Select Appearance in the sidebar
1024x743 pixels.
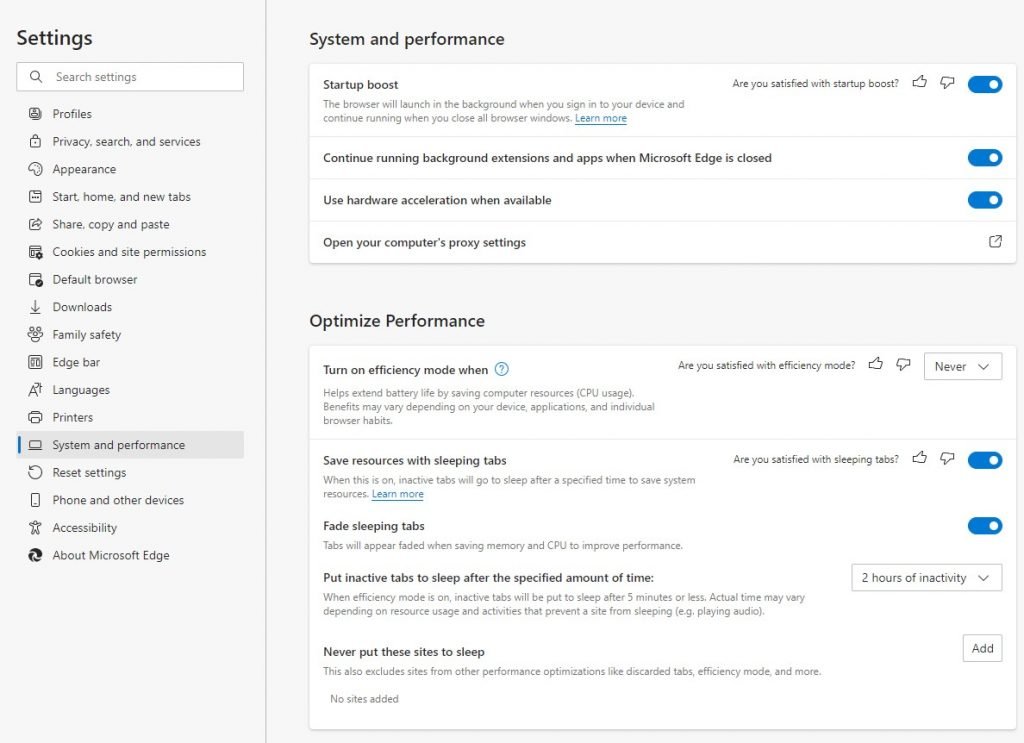coord(131,169)
